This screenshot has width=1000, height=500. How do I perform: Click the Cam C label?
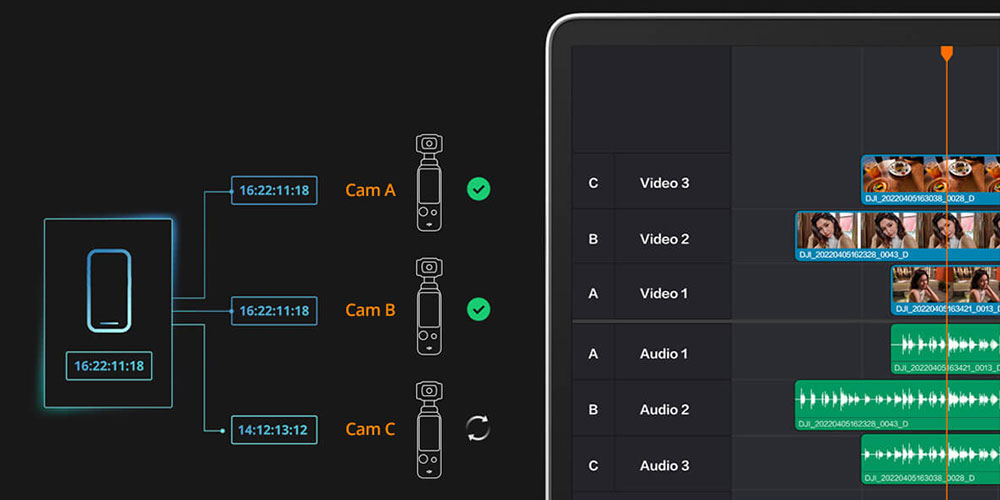[370, 429]
